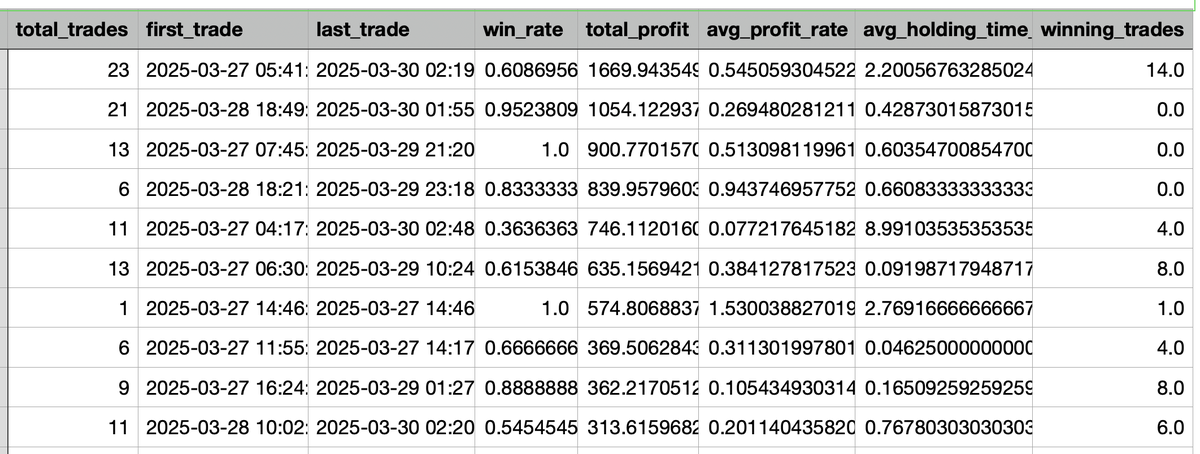
Task: Select first_trade cell 2025-03-27 07:45
Action: 222,148
